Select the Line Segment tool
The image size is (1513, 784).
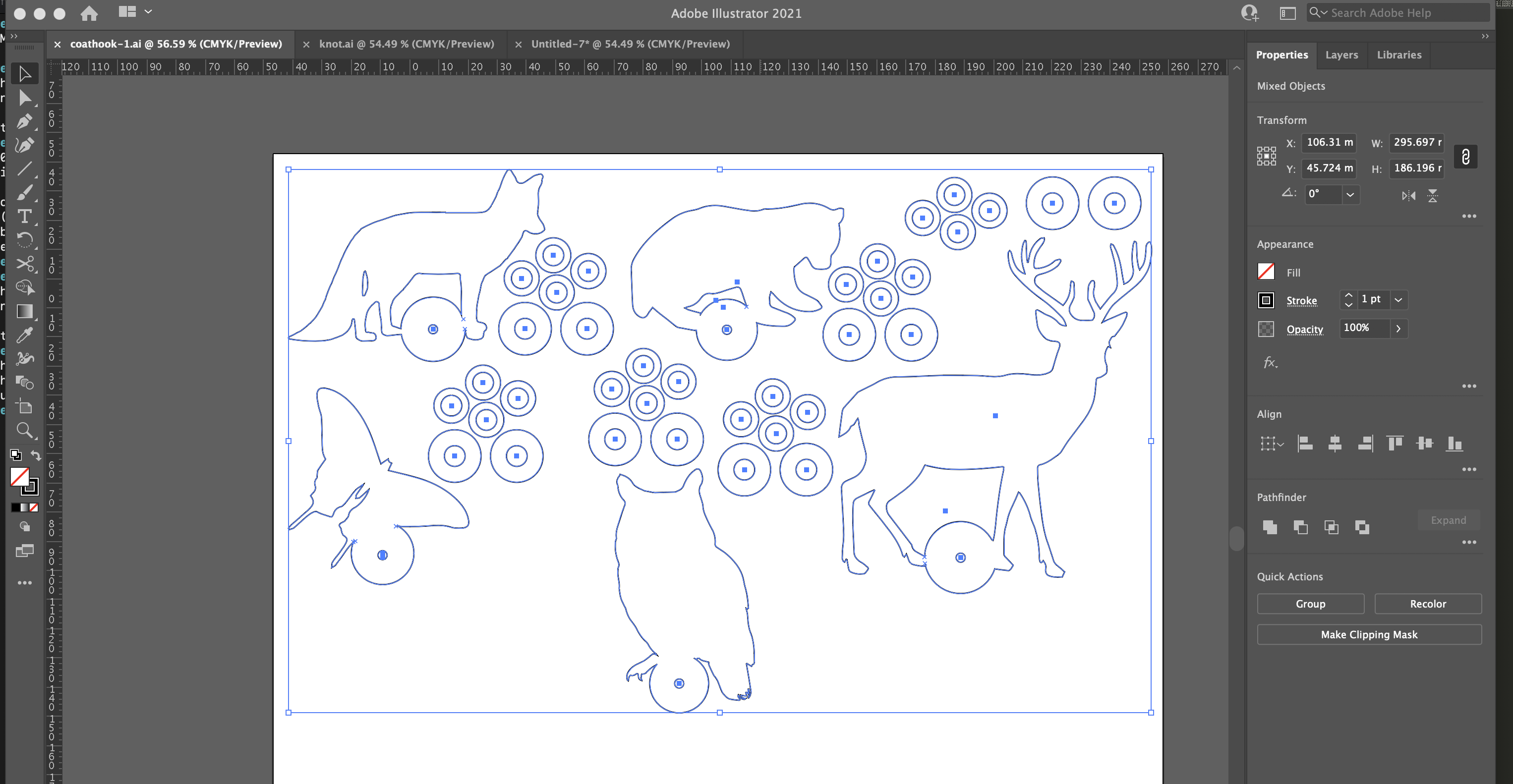pyautogui.click(x=25, y=169)
